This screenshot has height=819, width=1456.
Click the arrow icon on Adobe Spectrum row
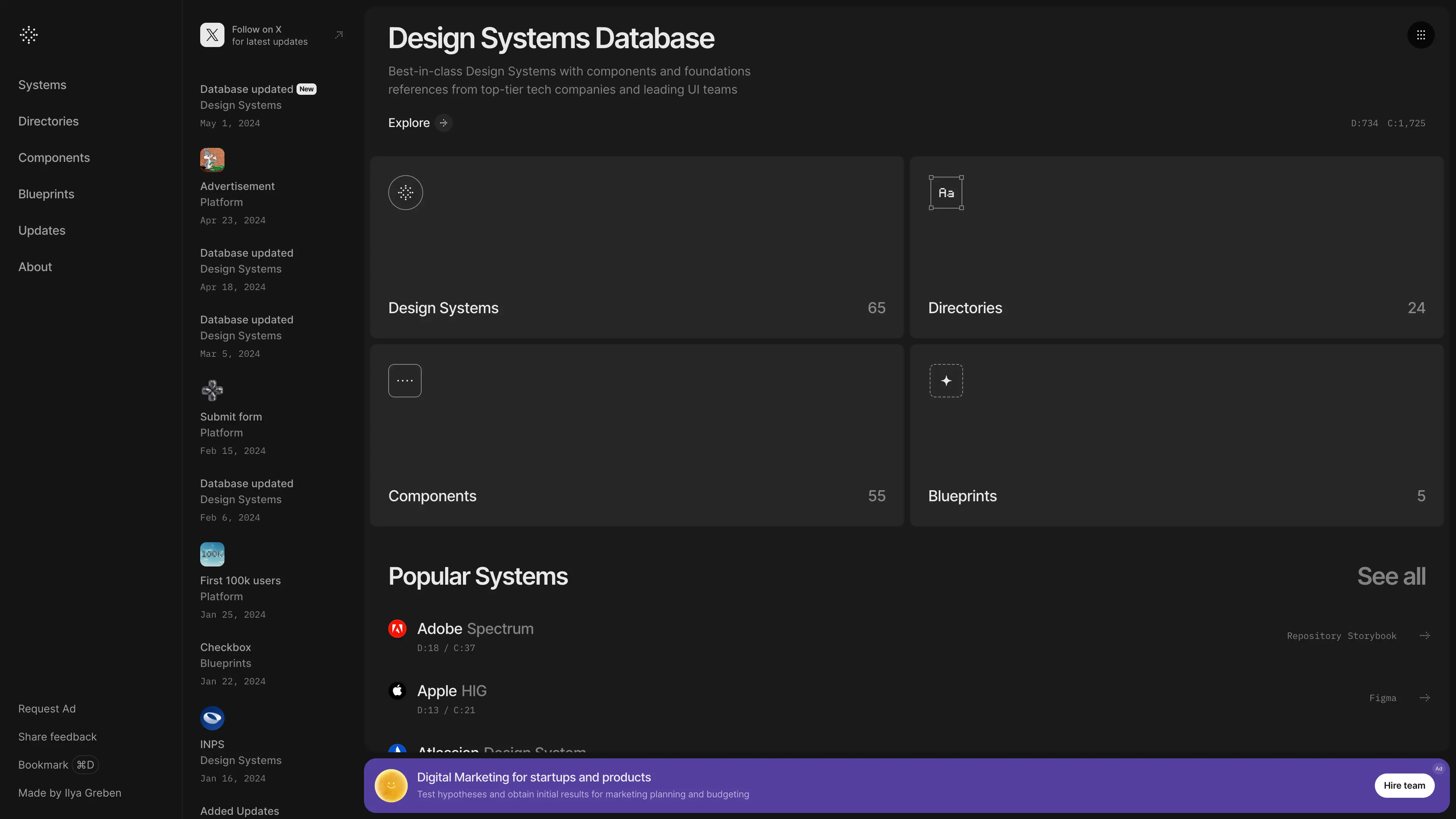pos(1425,636)
